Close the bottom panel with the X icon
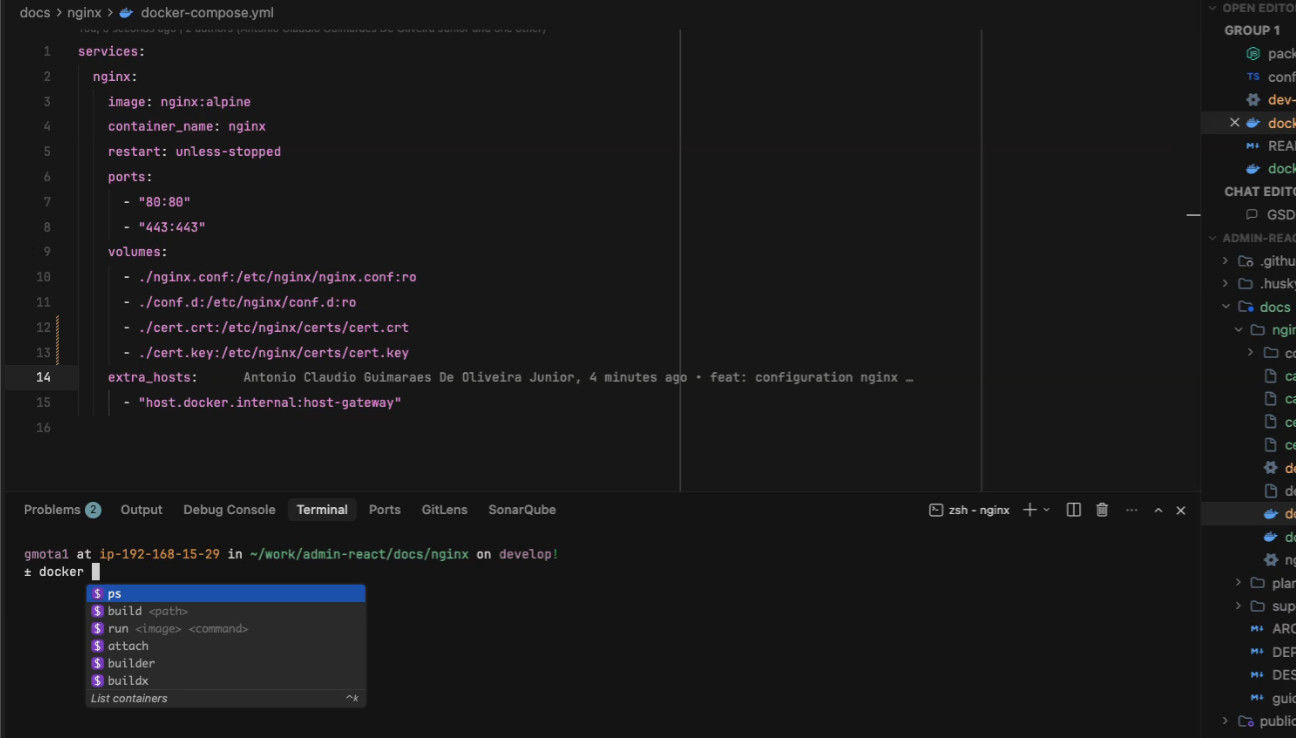This screenshot has height=738, width=1296. click(x=1181, y=510)
